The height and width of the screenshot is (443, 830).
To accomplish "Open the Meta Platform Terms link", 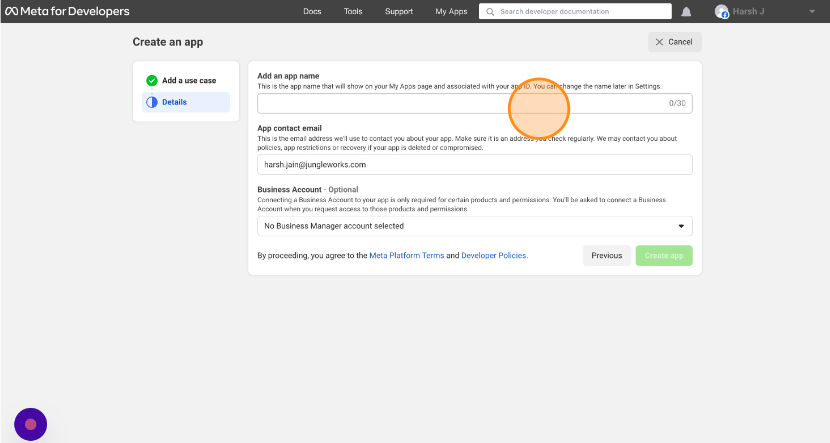I will pos(406,256).
